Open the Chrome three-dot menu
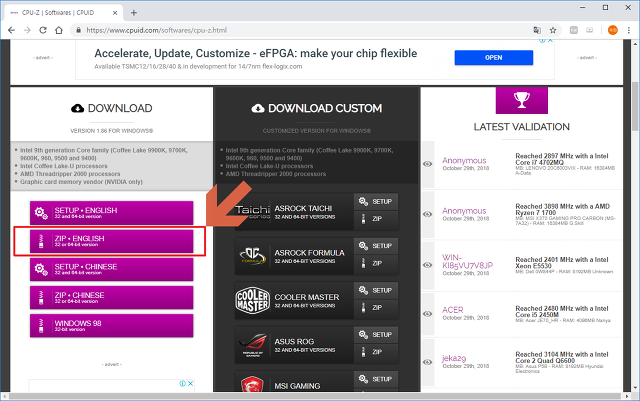 629,30
